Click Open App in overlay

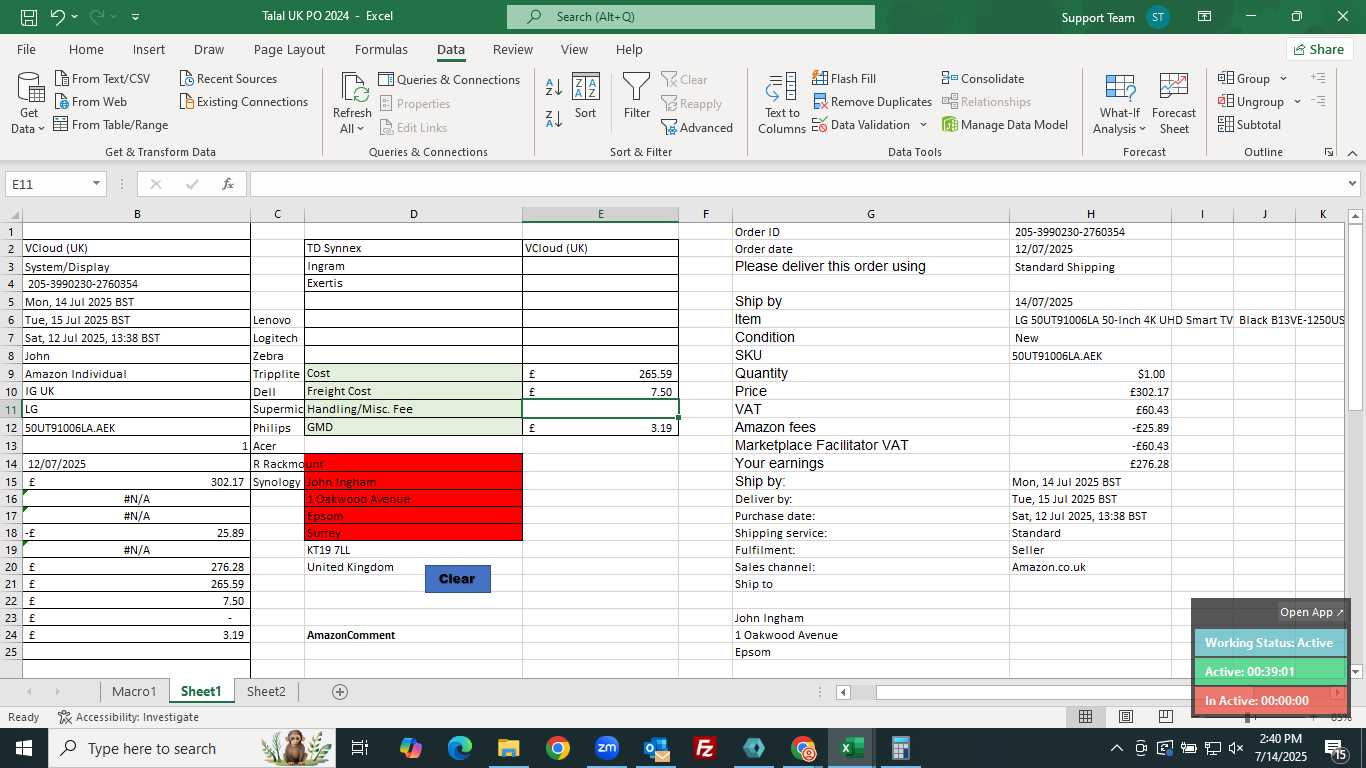[x=1311, y=612]
